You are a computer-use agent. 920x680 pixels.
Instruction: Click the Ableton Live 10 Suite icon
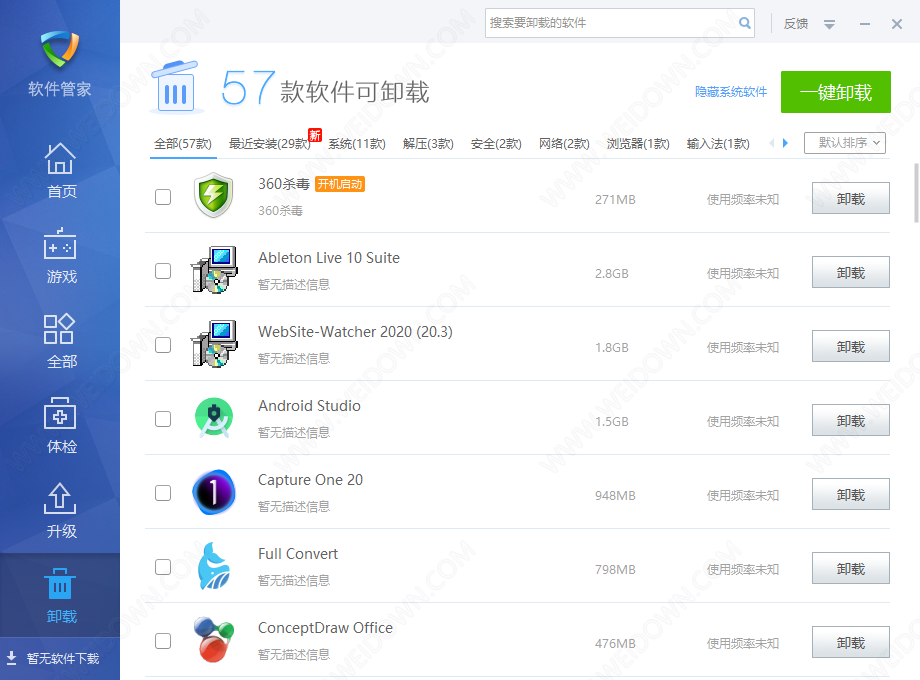coord(214,270)
